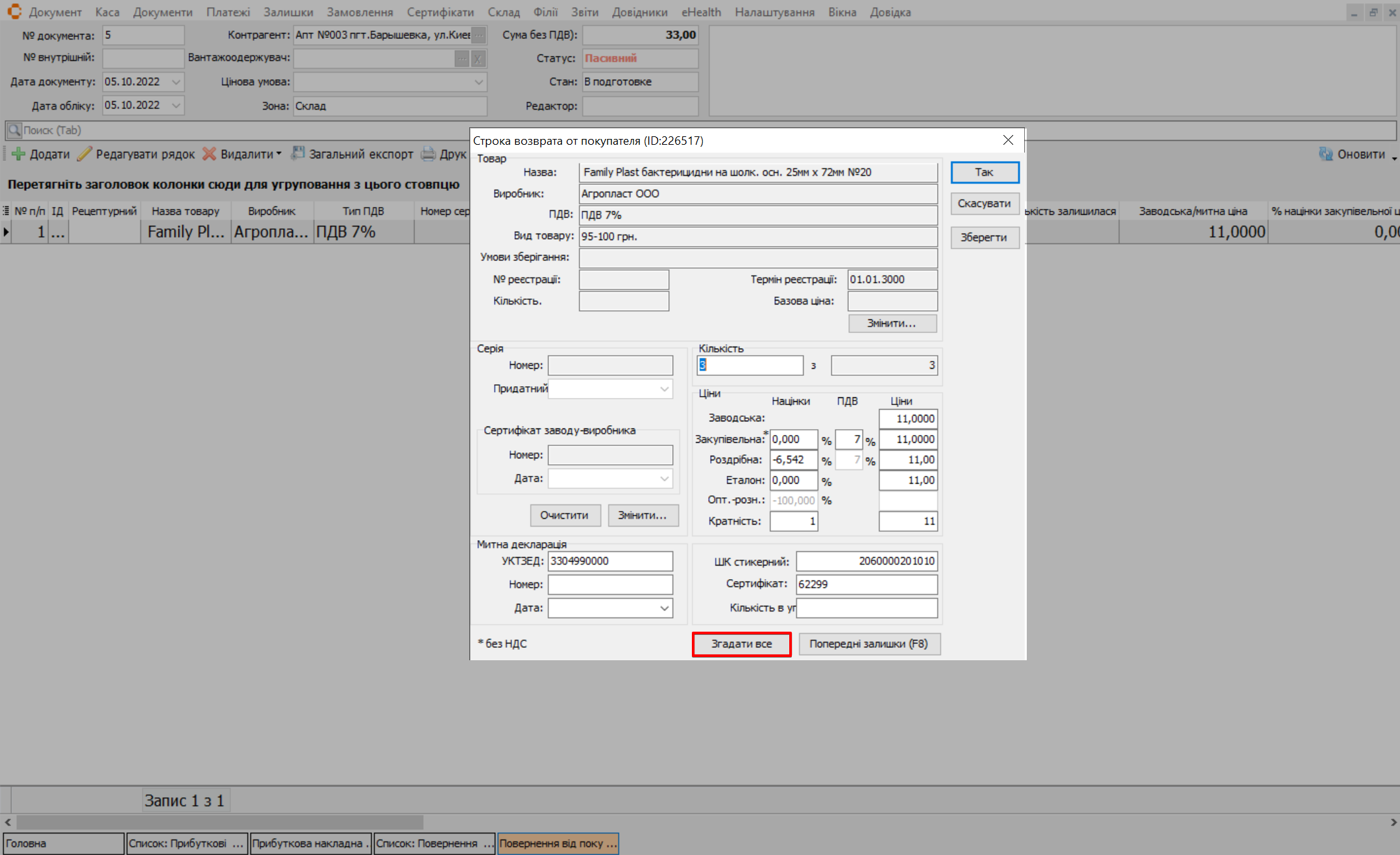This screenshot has width=1400, height=855.
Task: Click the green plus Додати icon
Action: [x=18, y=154]
